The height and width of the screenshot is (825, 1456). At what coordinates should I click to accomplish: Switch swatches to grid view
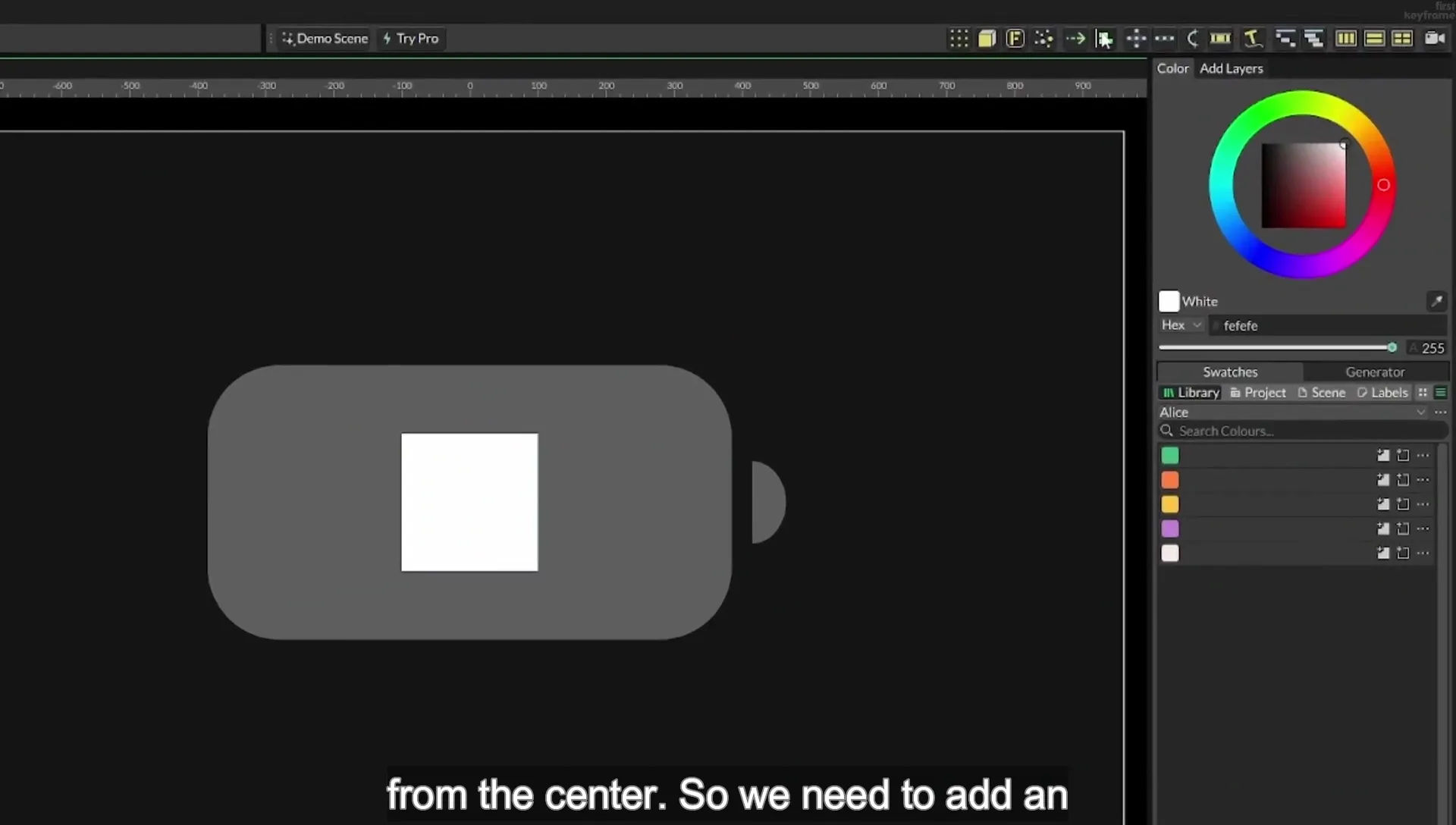point(1423,392)
